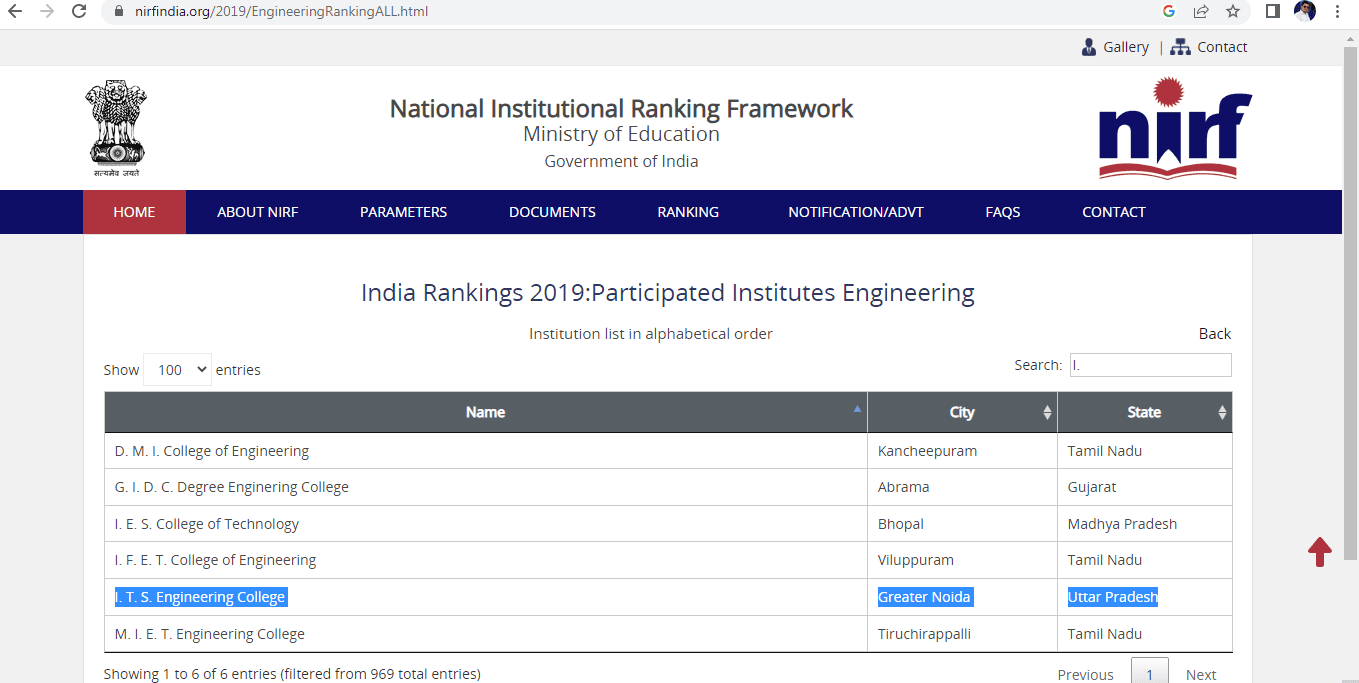Open NOTIFICATION/ADVT menu
Screen dimensions: 1359x683
point(856,212)
